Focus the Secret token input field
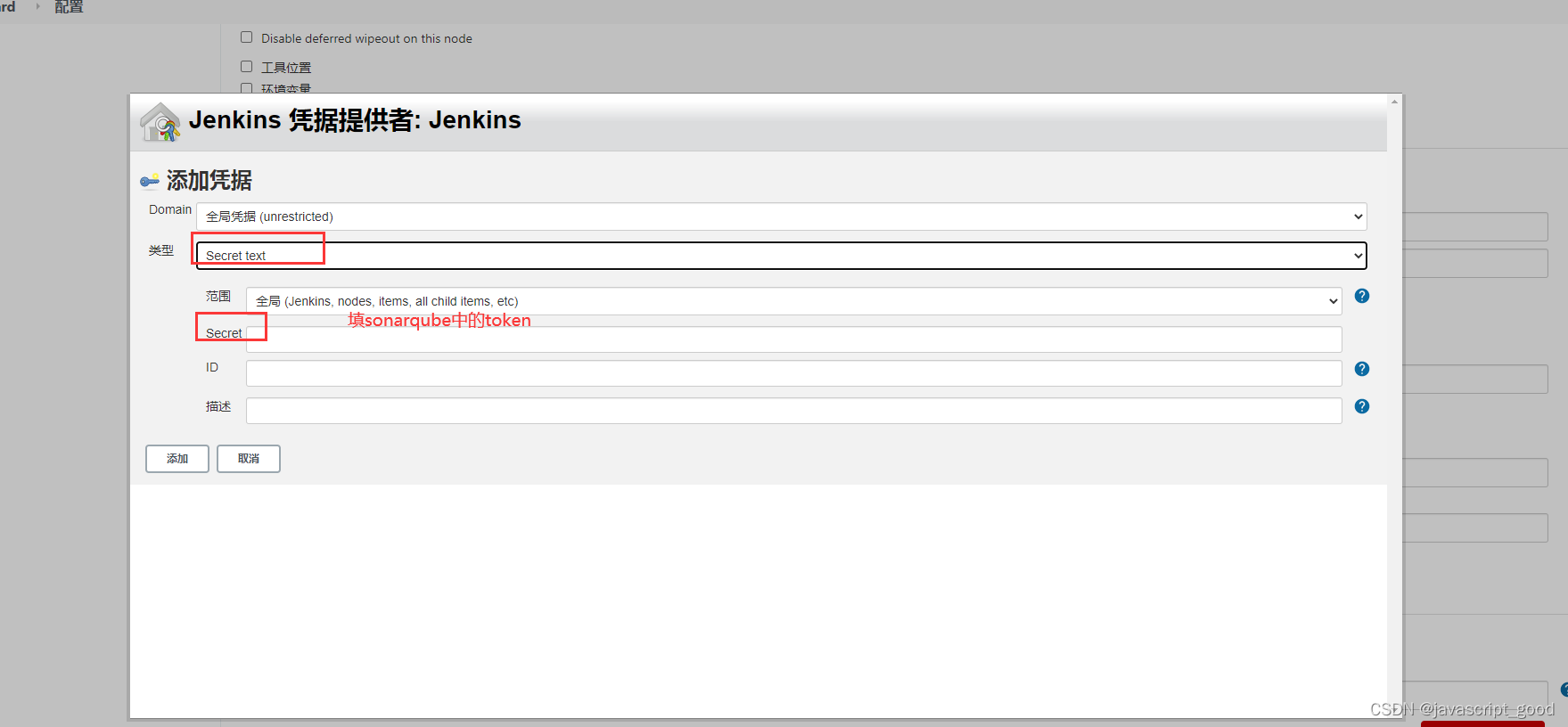Viewport: 1568px width, 727px height. 794,339
